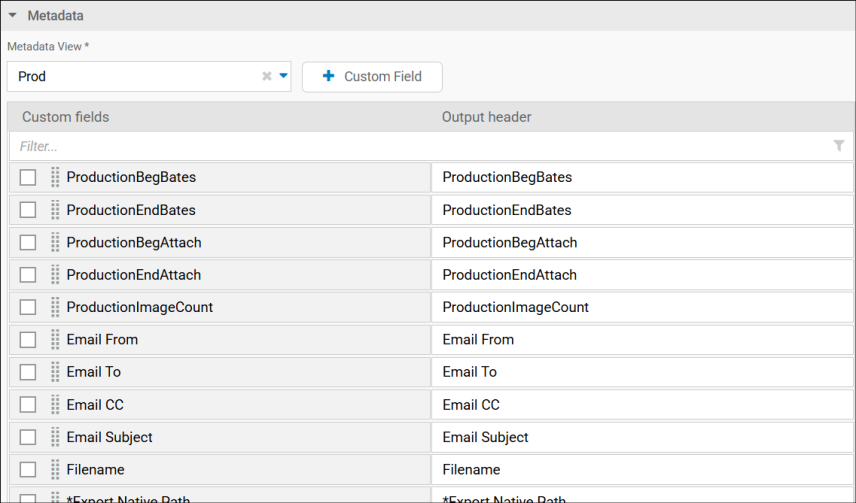Edit the ProductionEndAttach output header
856x503 pixels.
pyautogui.click(x=642, y=275)
